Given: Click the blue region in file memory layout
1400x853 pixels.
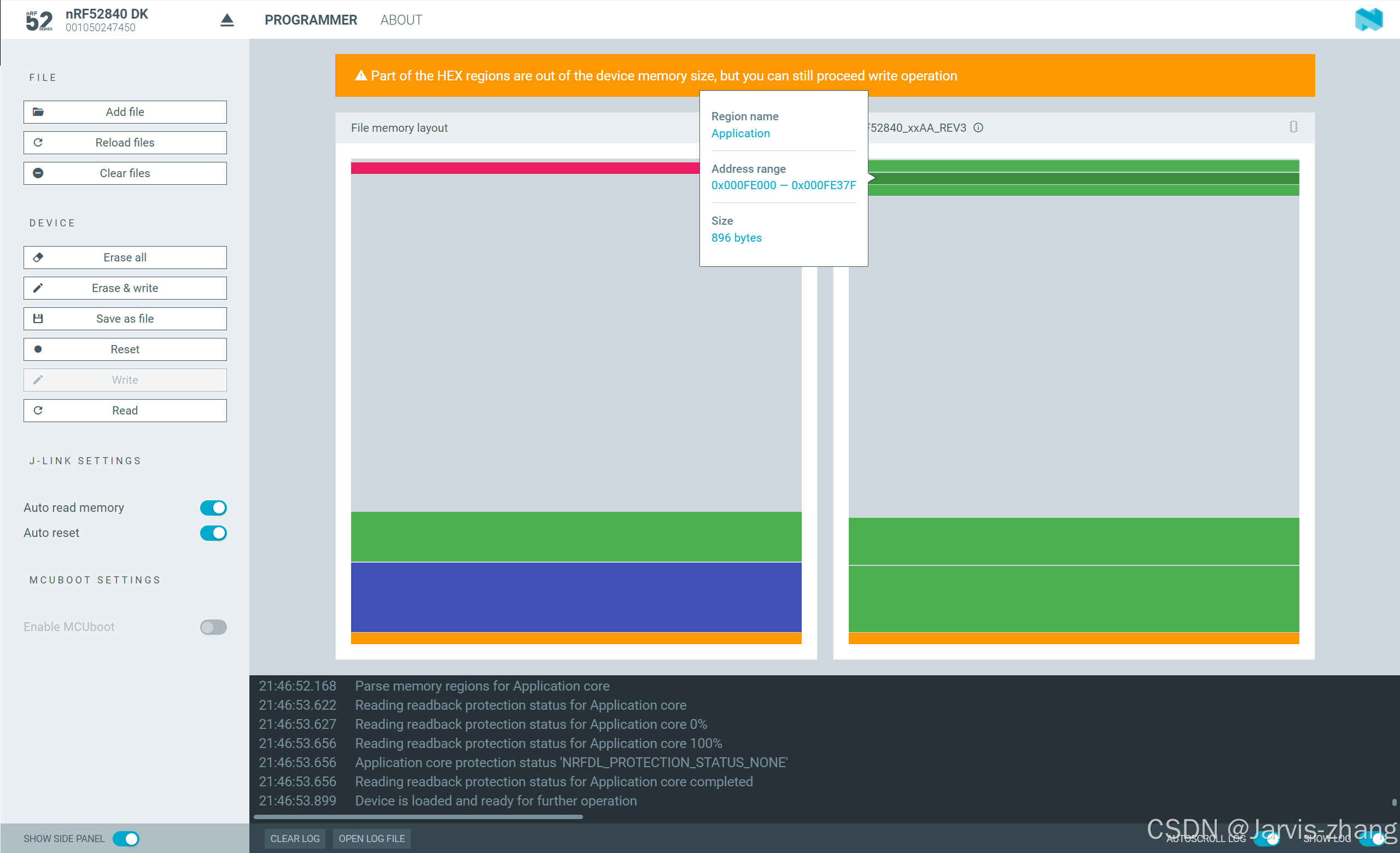Looking at the screenshot, I should click(x=575, y=597).
